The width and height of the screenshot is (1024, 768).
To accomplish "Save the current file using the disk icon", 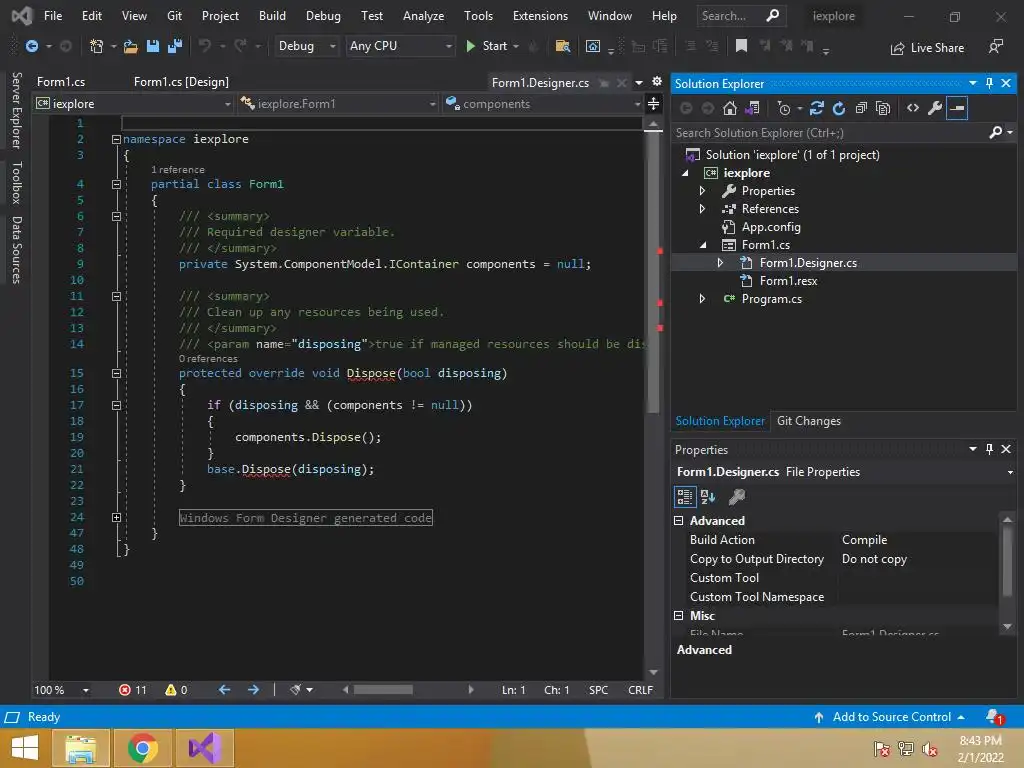I will click(x=153, y=46).
